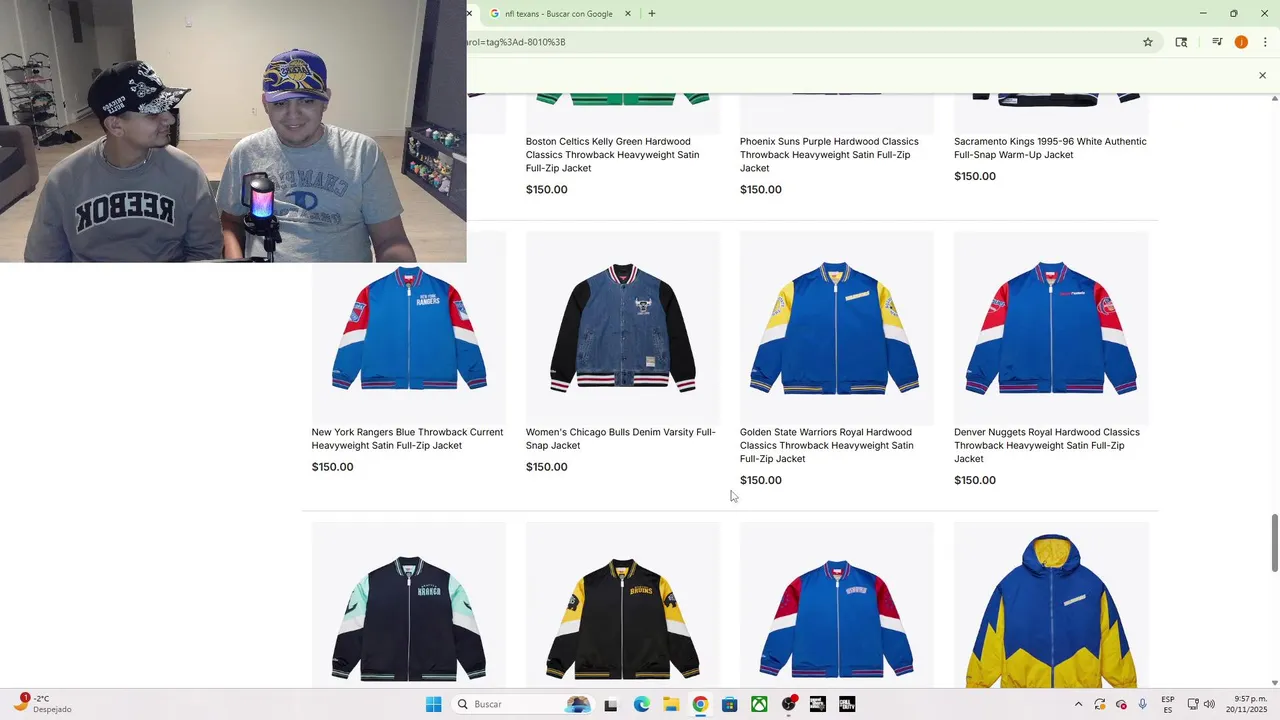Open Microsoft Store from the taskbar

(x=730, y=704)
